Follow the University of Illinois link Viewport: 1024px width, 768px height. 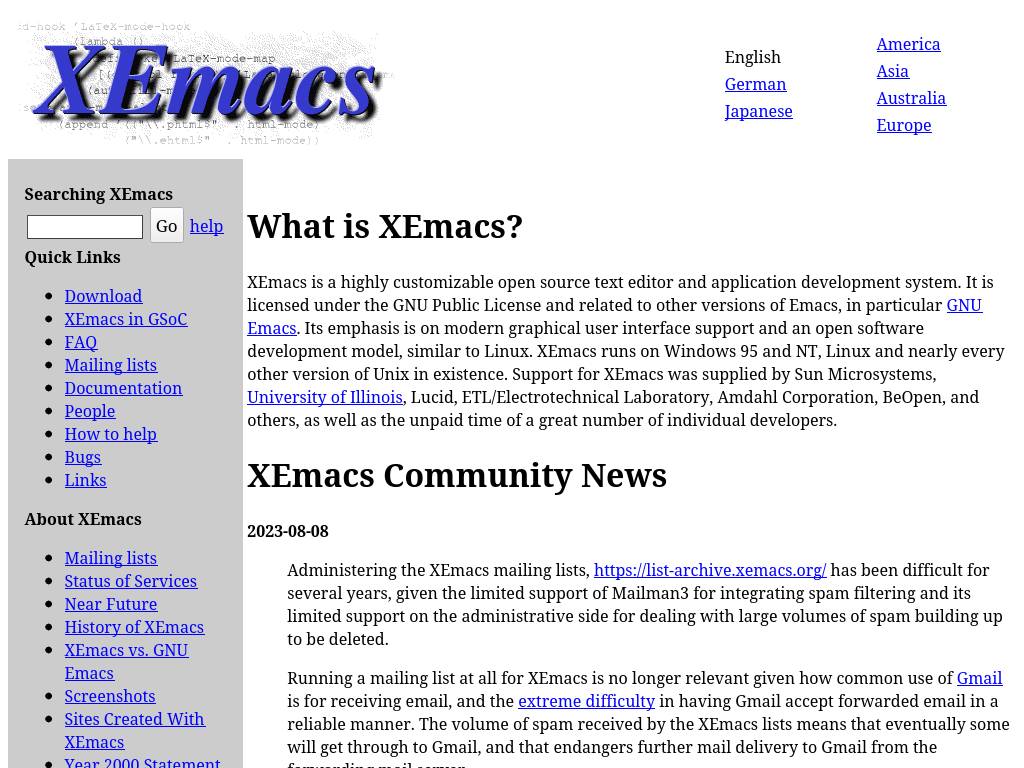(325, 397)
